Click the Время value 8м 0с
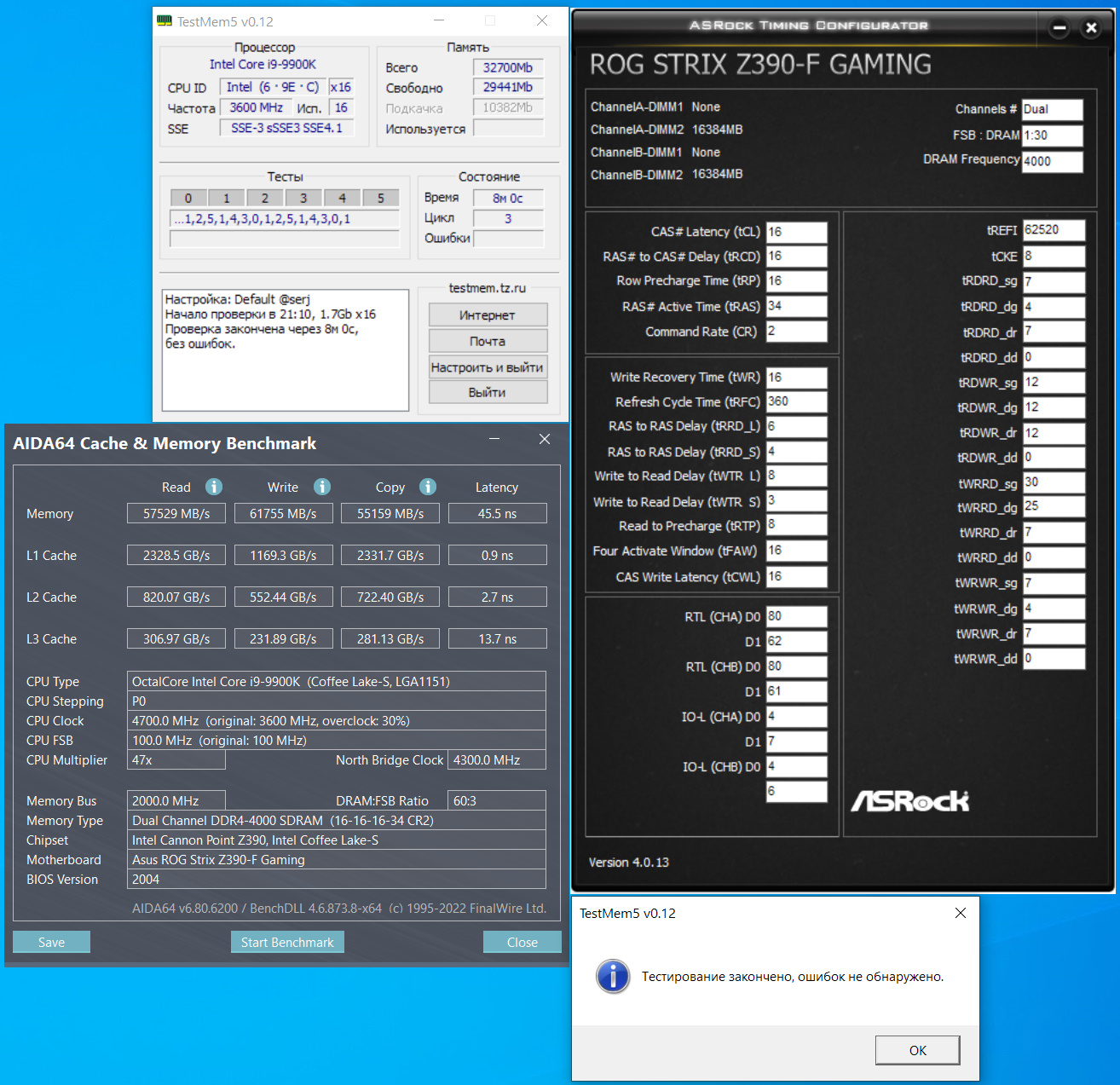 pos(508,198)
